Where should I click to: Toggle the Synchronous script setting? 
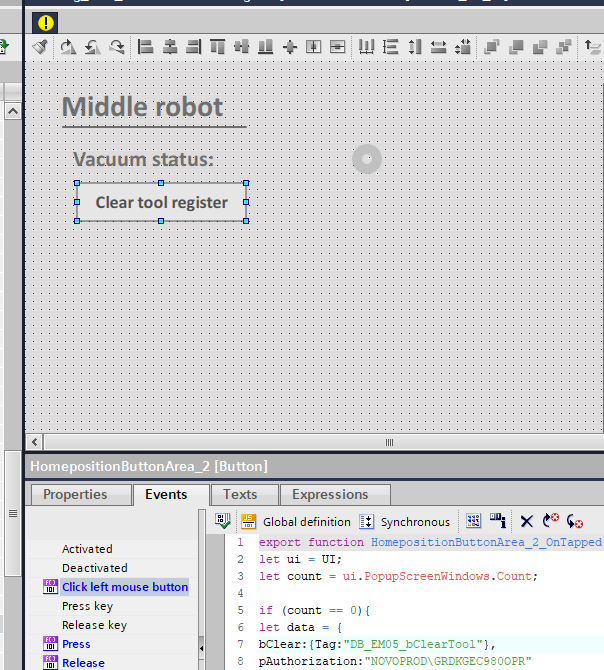(x=405, y=522)
